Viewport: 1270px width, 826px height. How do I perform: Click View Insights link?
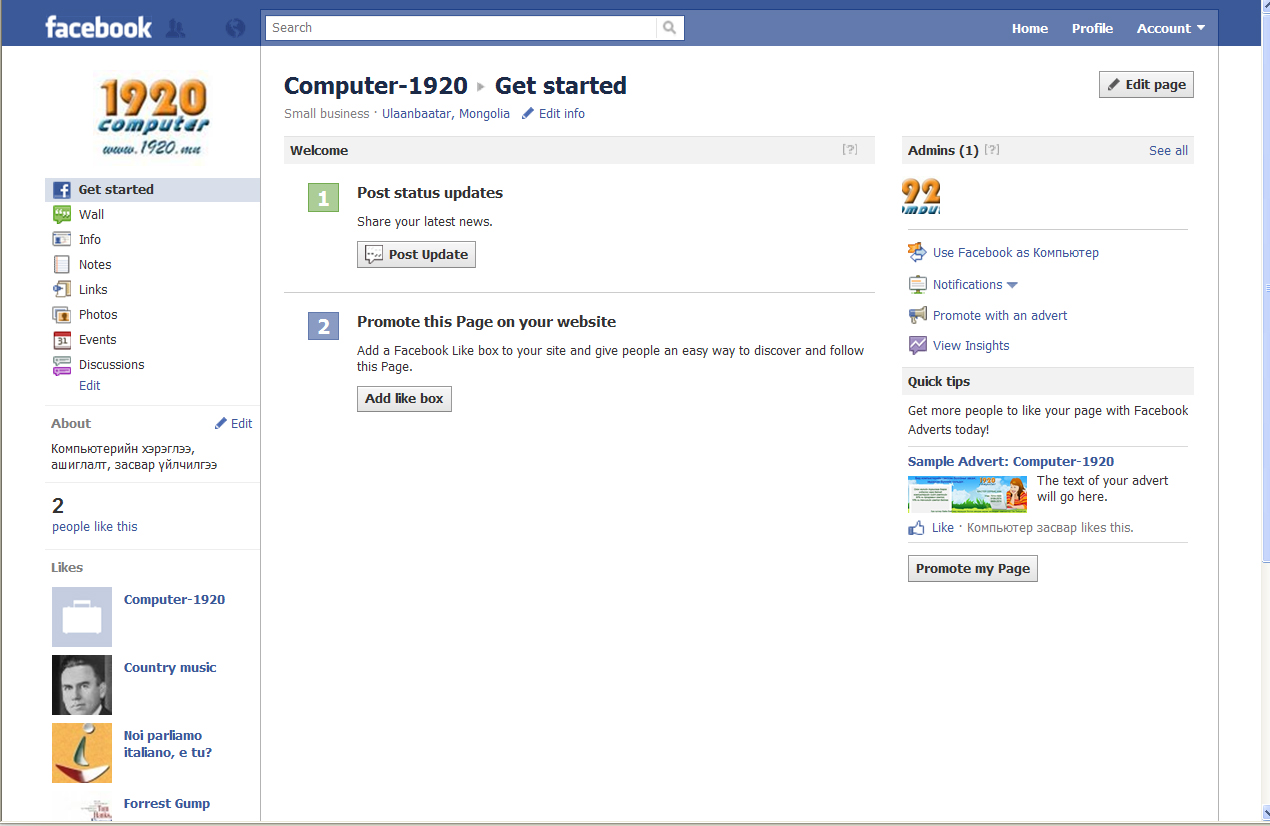point(971,346)
